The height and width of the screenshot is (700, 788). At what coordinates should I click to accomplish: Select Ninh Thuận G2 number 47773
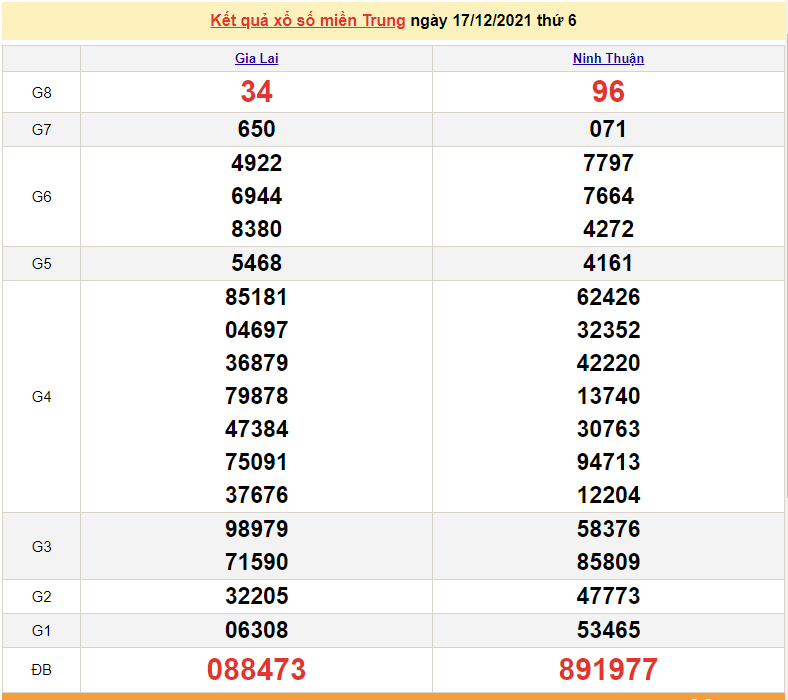coord(608,597)
